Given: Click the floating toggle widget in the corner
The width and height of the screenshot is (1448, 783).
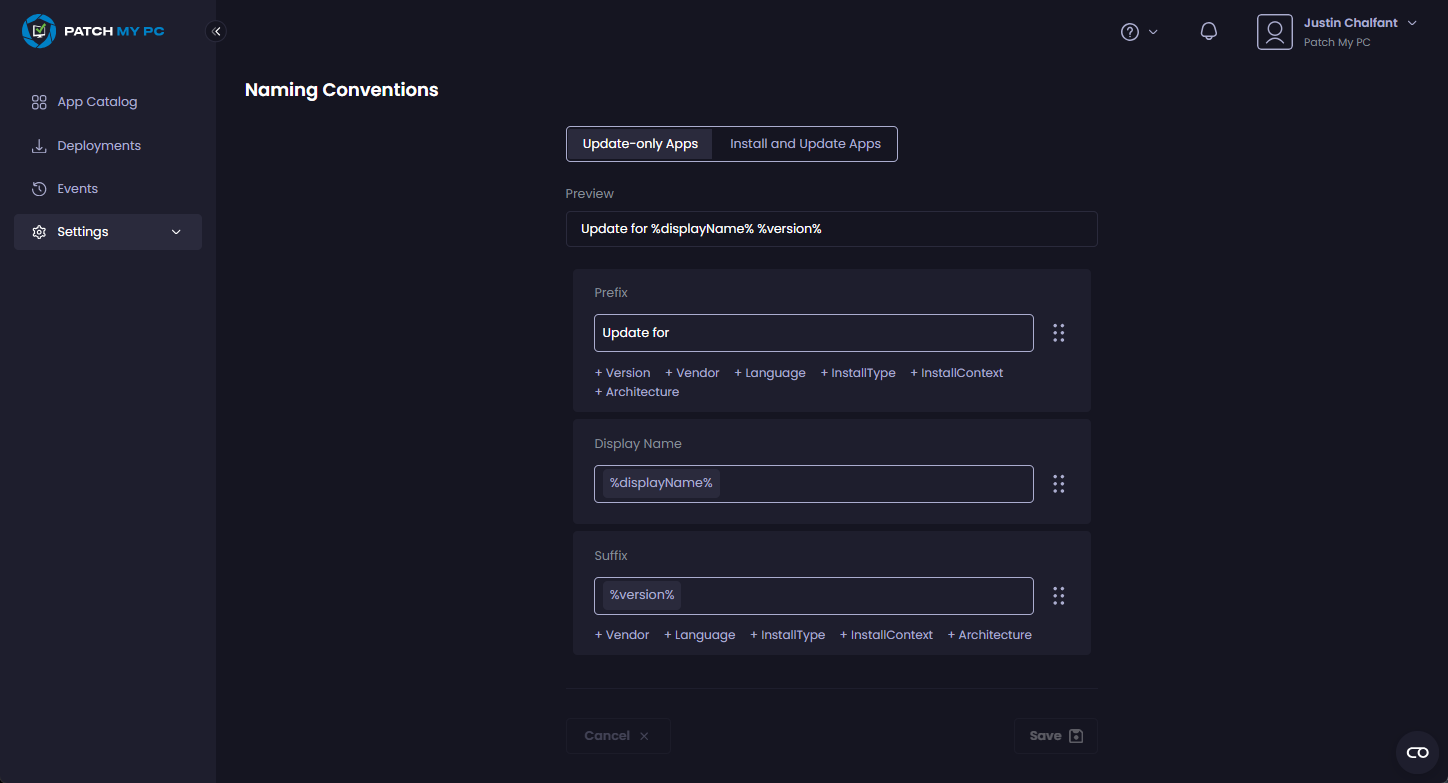Looking at the screenshot, I should [1417, 751].
